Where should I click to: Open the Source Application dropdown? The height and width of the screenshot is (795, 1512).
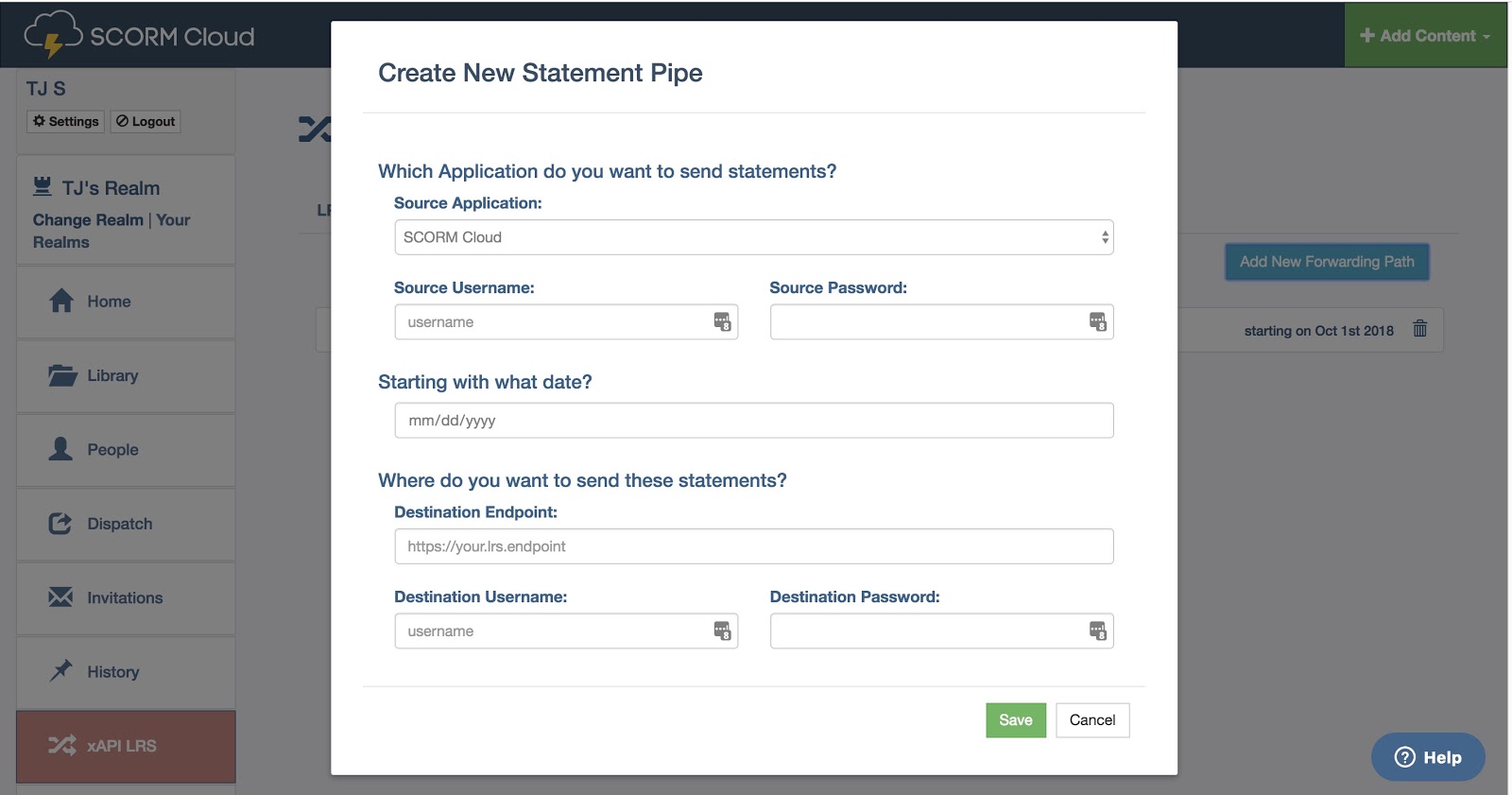click(753, 237)
